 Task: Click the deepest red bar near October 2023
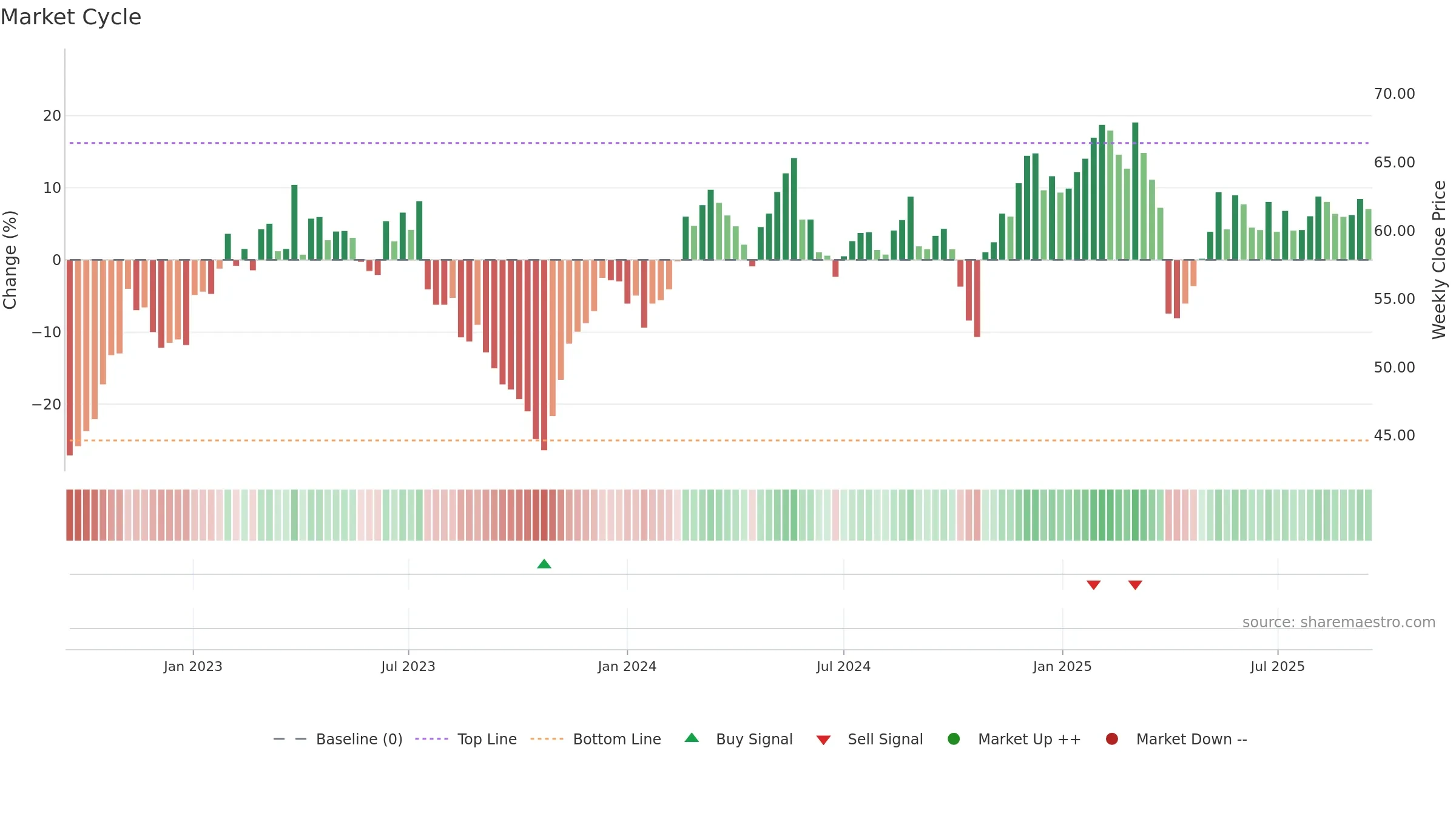544,355
